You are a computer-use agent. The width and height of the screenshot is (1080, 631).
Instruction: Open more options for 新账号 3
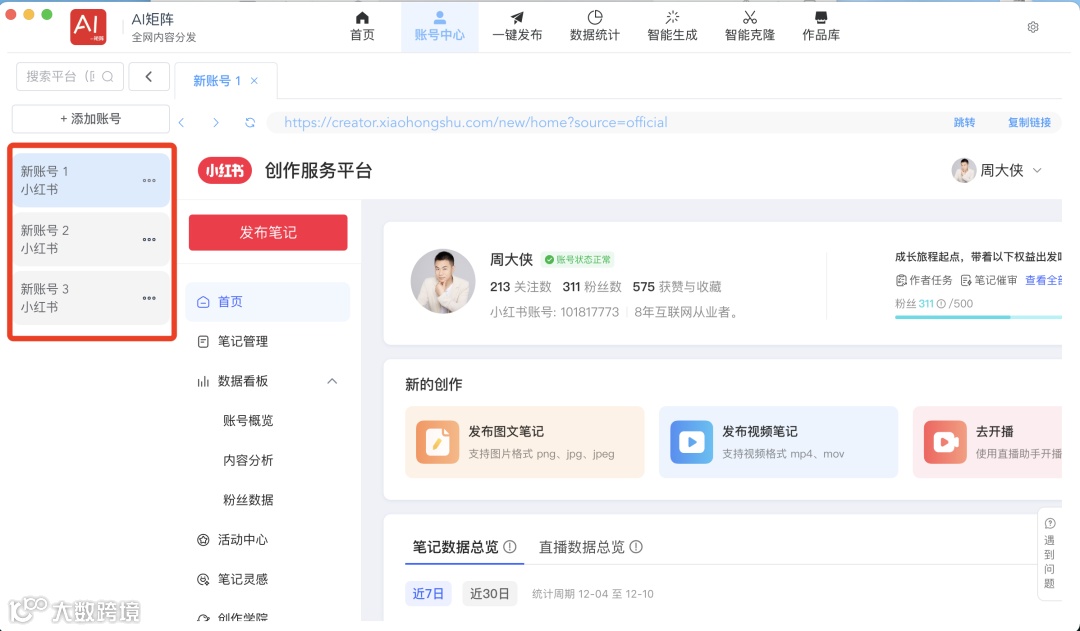(x=149, y=298)
